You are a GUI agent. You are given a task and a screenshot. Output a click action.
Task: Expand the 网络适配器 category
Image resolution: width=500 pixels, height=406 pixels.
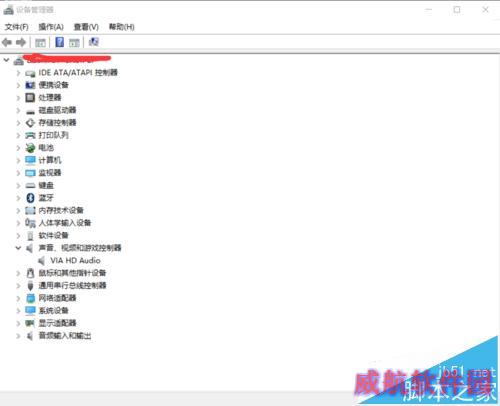[x=18, y=298]
